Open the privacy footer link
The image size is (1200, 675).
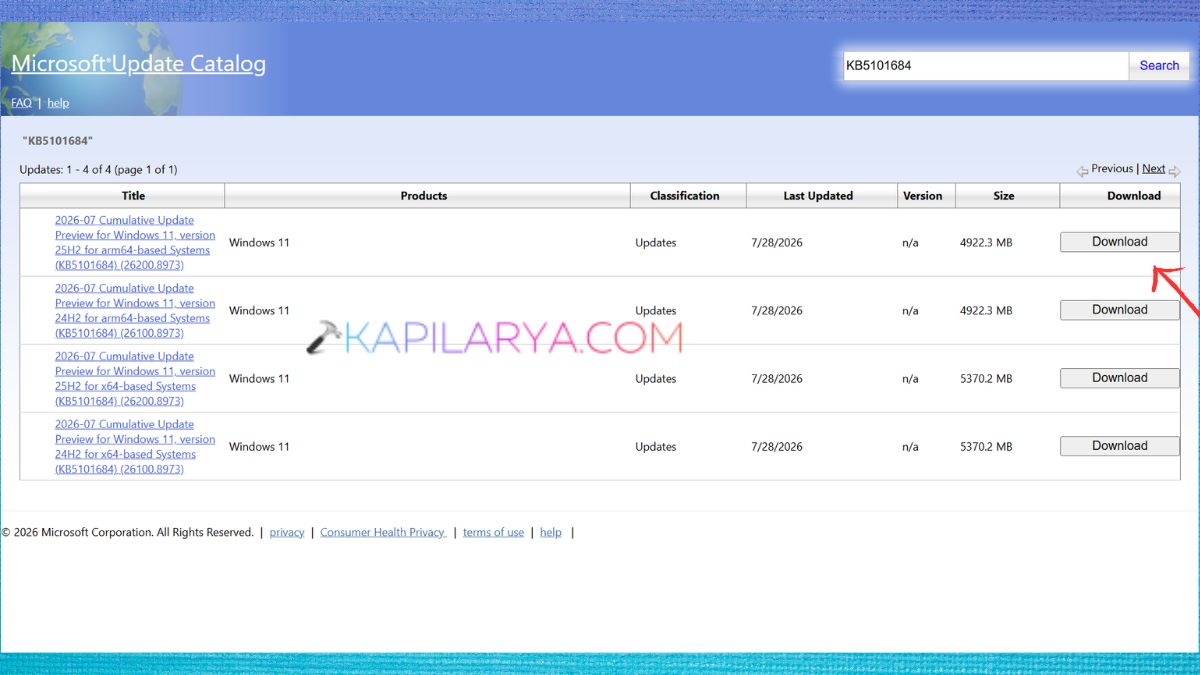[287, 533]
